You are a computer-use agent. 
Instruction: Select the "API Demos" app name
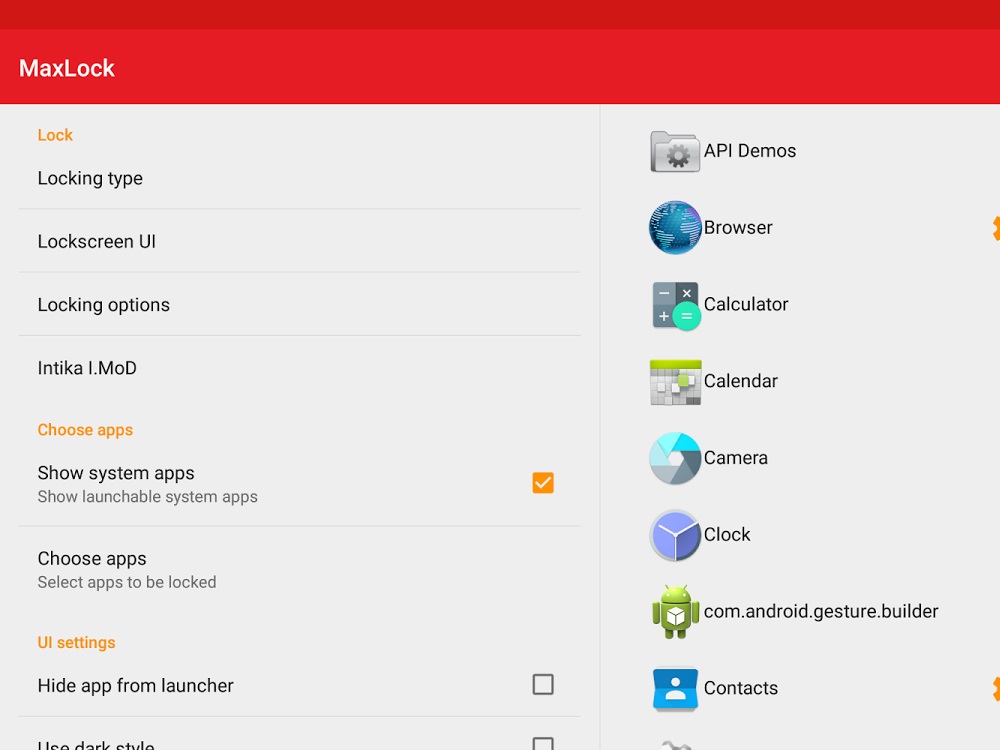tap(750, 151)
